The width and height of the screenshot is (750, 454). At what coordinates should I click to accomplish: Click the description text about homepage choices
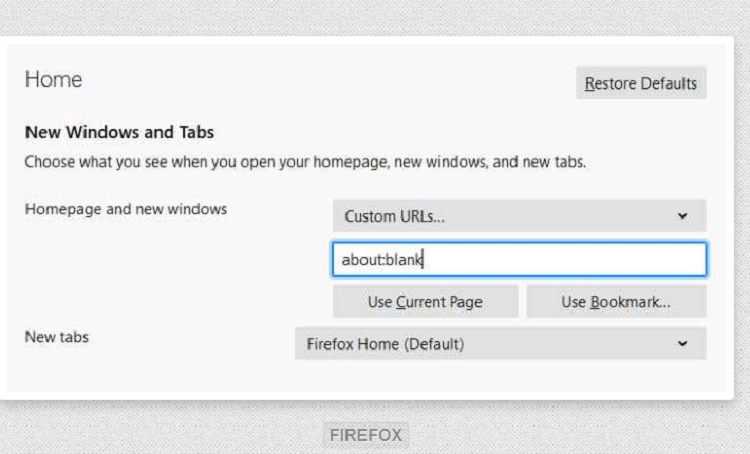click(305, 162)
